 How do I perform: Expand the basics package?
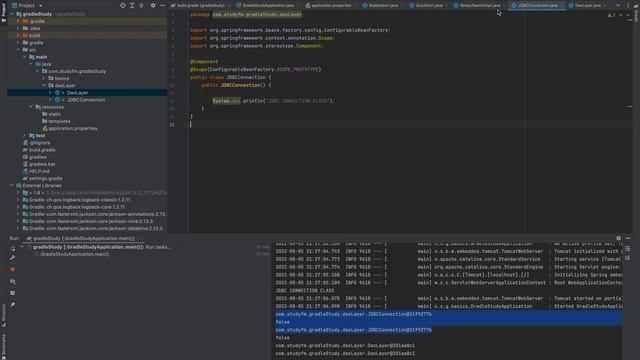[44, 78]
